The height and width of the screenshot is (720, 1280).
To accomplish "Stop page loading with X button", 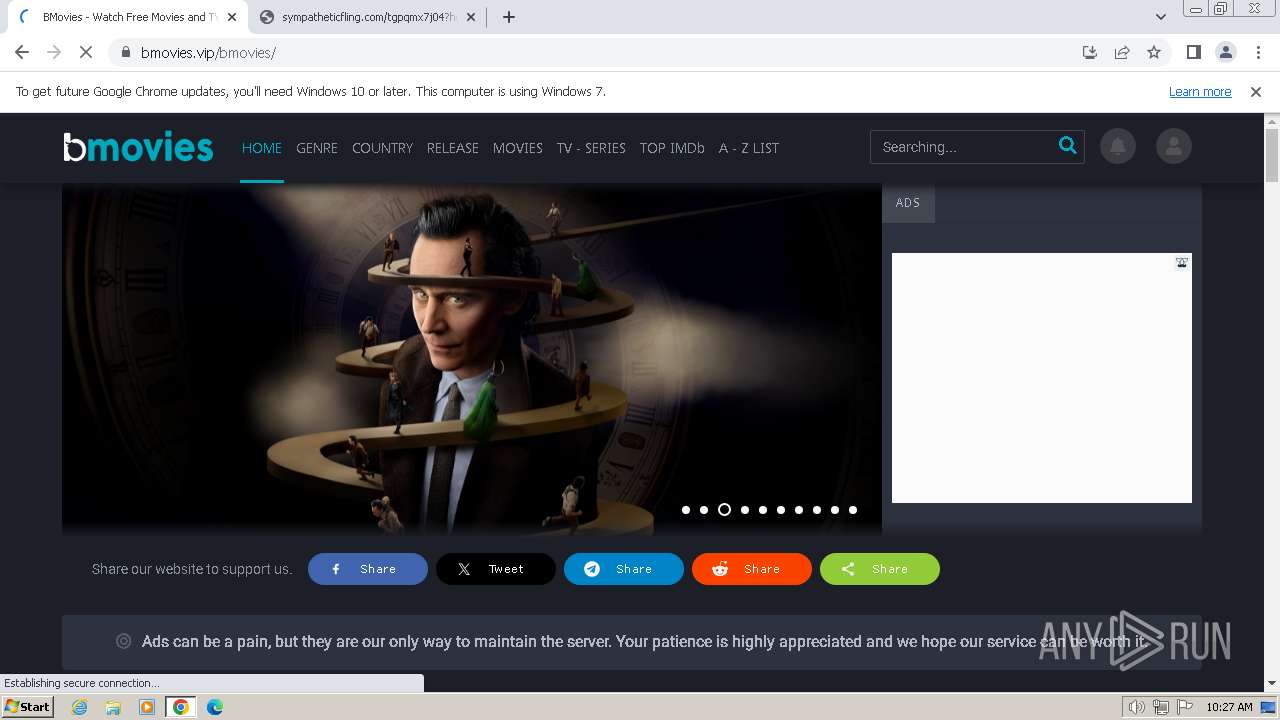I will coord(86,52).
